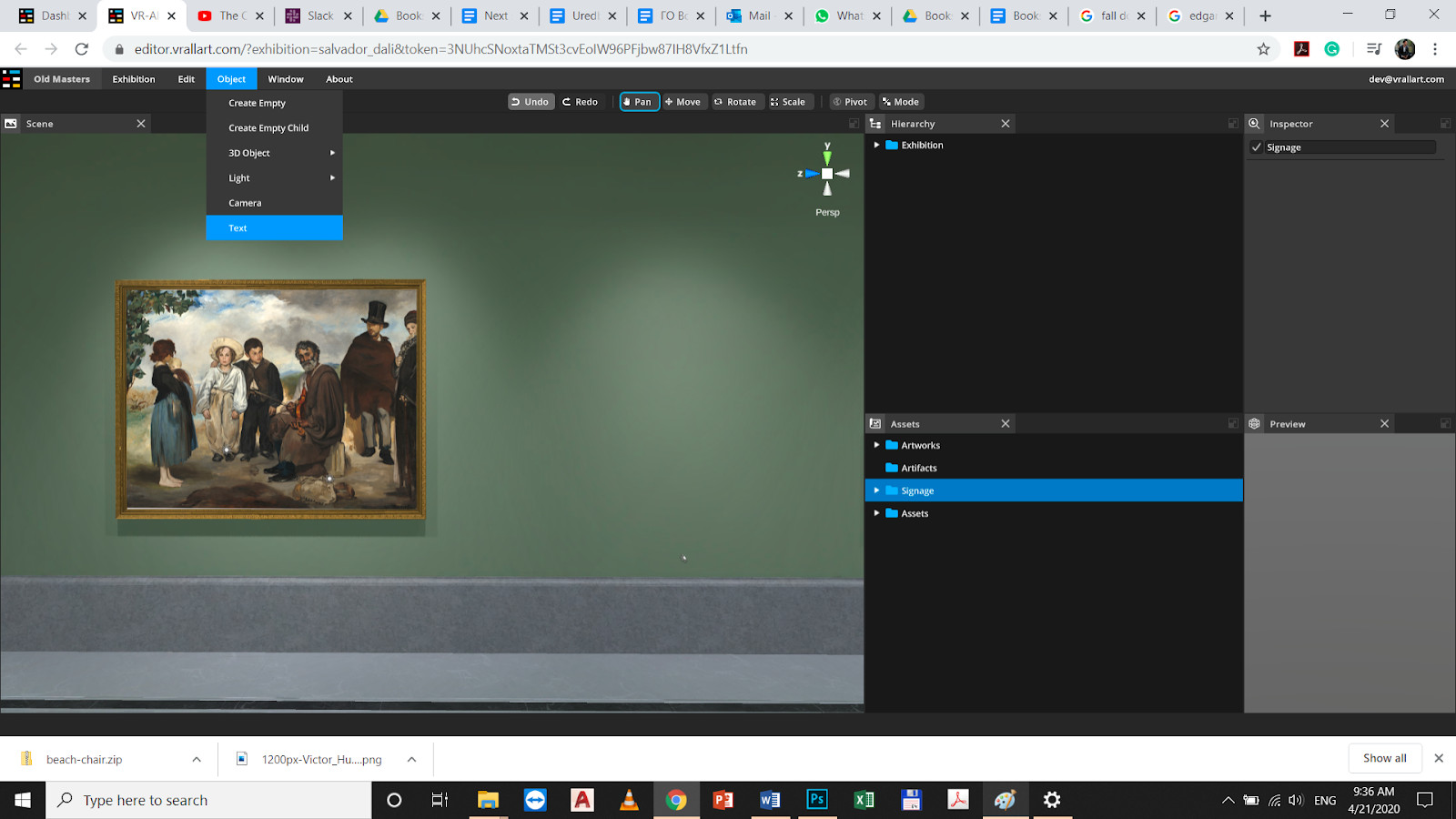Redo the last action
The height and width of the screenshot is (819, 1456).
(581, 102)
